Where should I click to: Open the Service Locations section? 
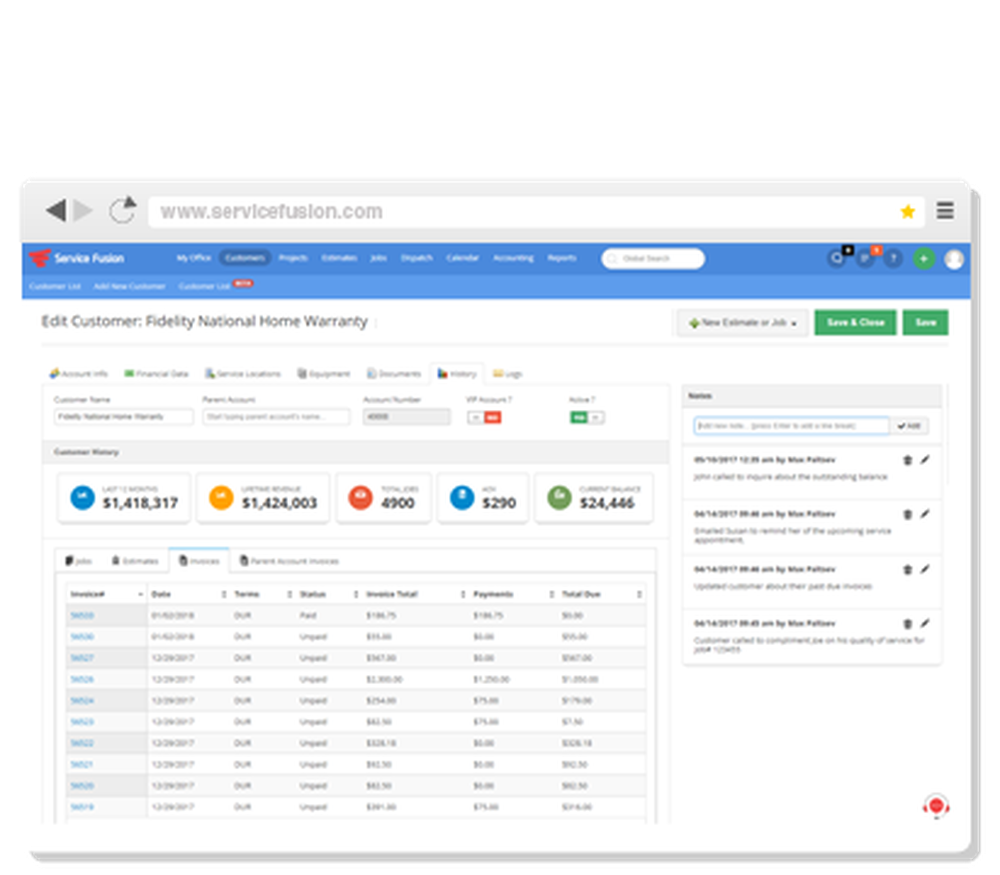[211, 373]
